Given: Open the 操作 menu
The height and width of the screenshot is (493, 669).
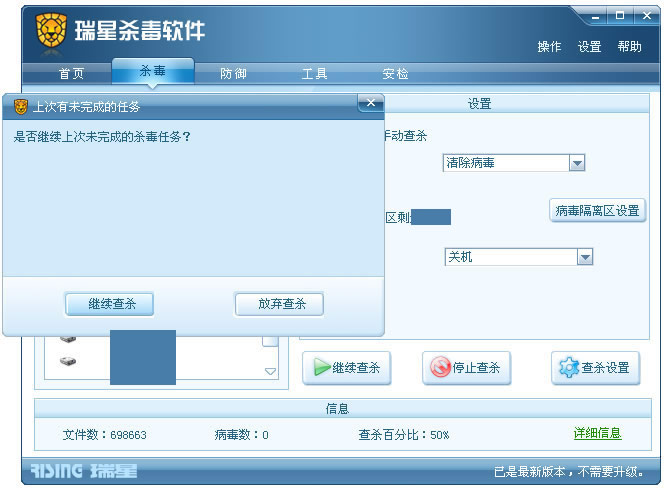Looking at the screenshot, I should (x=549, y=47).
